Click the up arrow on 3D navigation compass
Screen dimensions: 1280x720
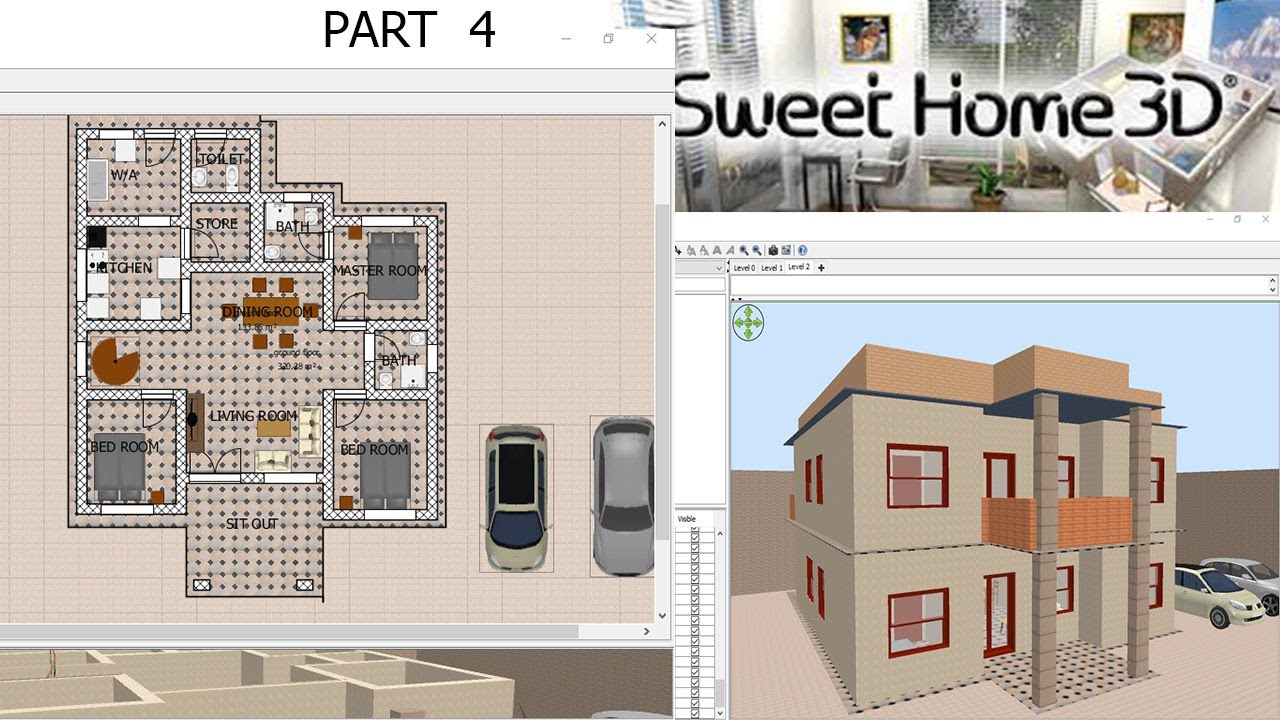pyautogui.click(x=748, y=311)
